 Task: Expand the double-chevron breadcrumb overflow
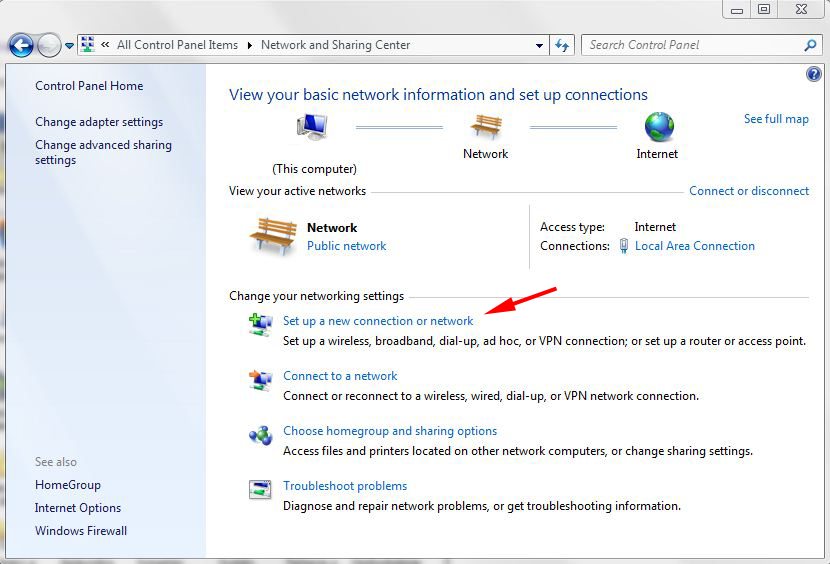(x=105, y=45)
